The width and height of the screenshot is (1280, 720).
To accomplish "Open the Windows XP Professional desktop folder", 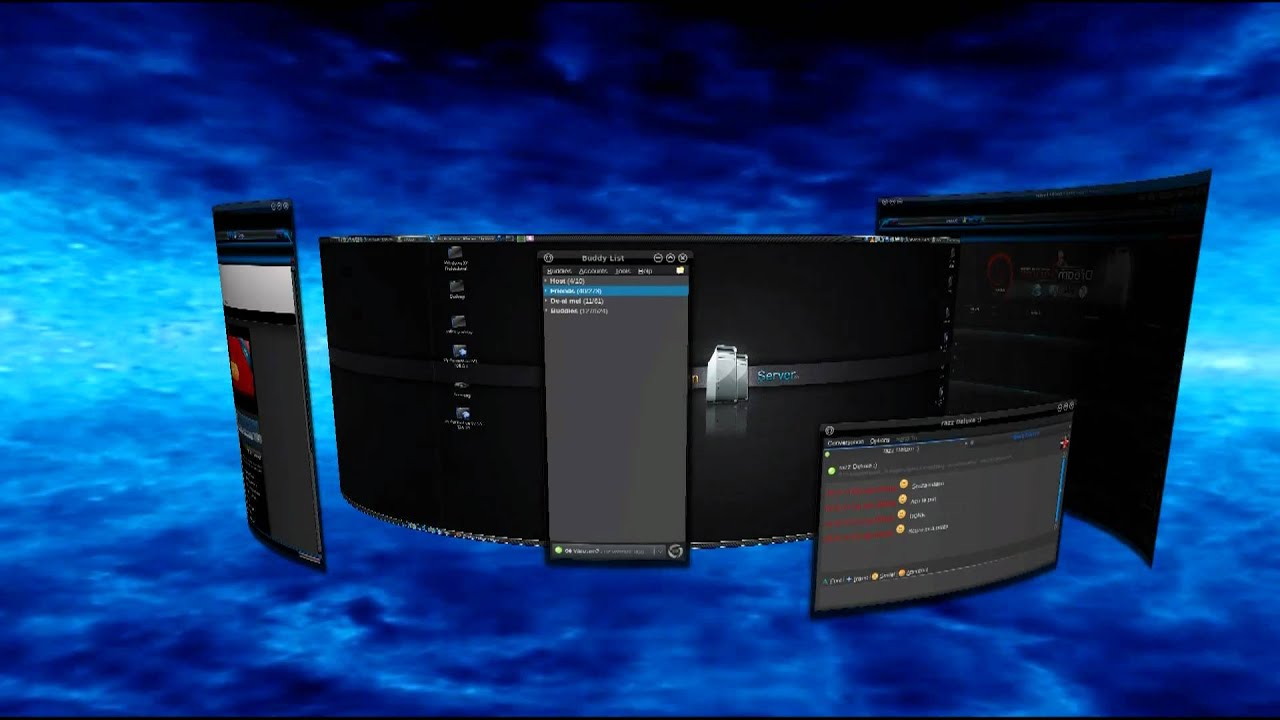I will click(x=456, y=254).
